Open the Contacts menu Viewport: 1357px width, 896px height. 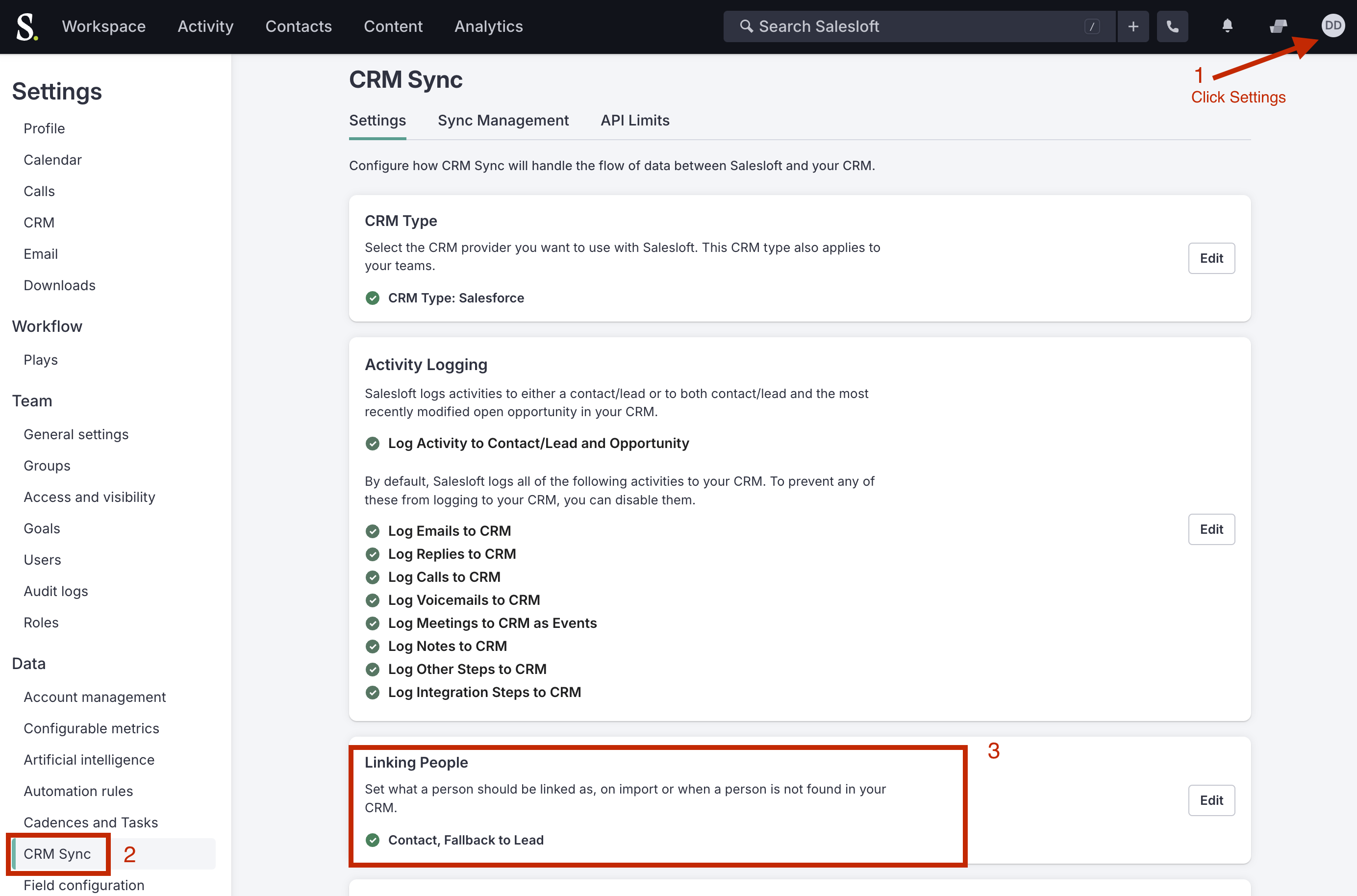299,26
